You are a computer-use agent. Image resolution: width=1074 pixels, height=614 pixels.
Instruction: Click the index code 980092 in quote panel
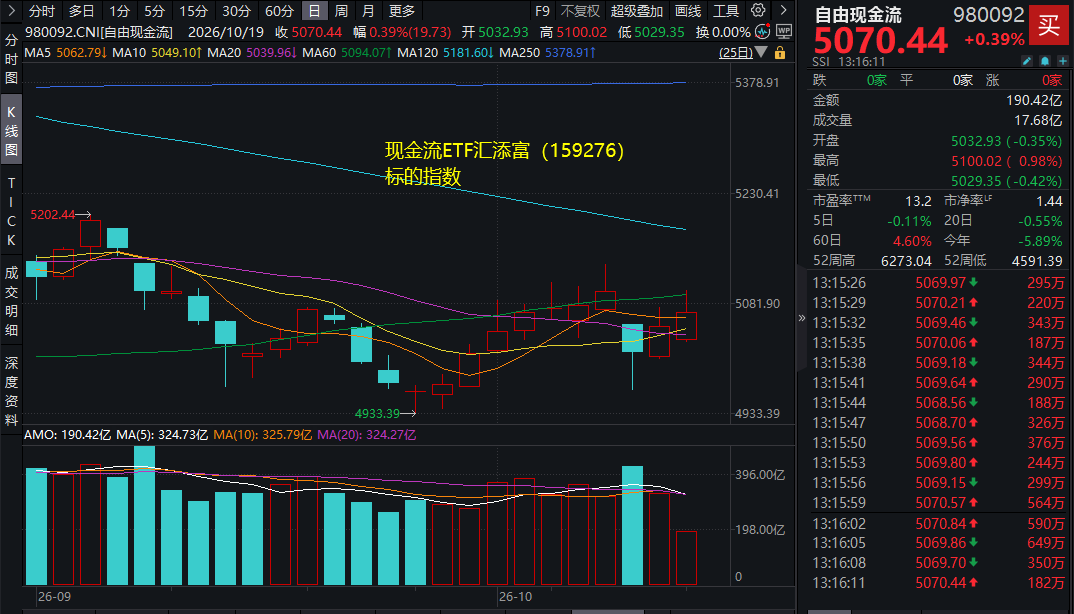coord(988,14)
